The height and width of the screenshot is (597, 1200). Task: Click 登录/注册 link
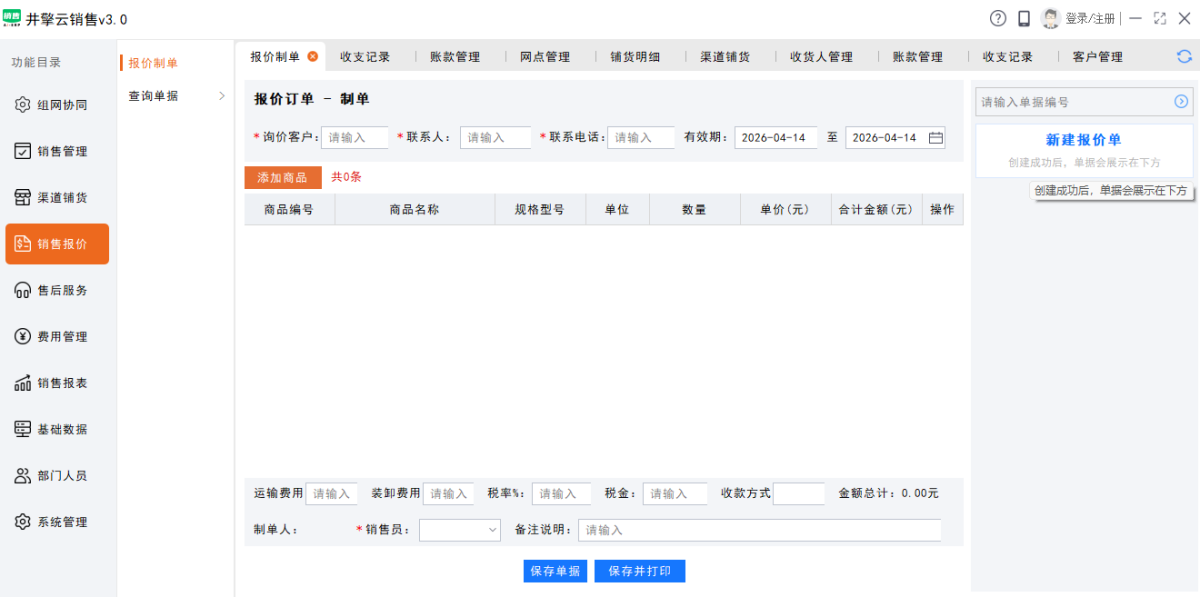click(x=1090, y=19)
